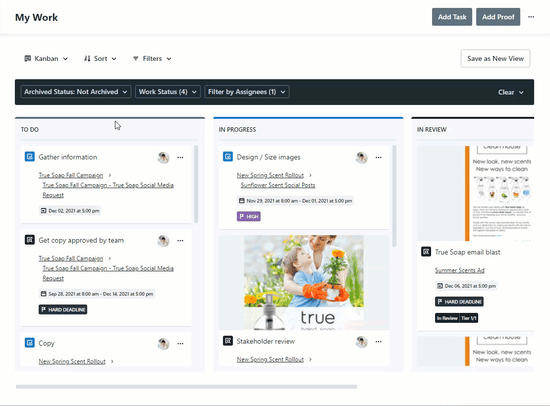This screenshot has width=550, height=406.
Task: Click Get copy approved by team title
Action: [81, 240]
